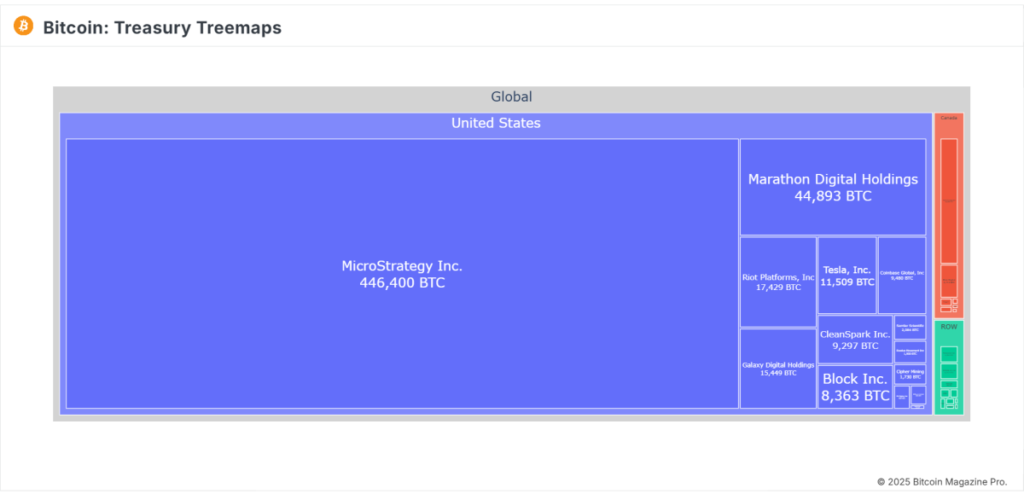This screenshot has height=494, width=1024.
Task: Select the Marathon Digital Holdings block
Action: 832,187
